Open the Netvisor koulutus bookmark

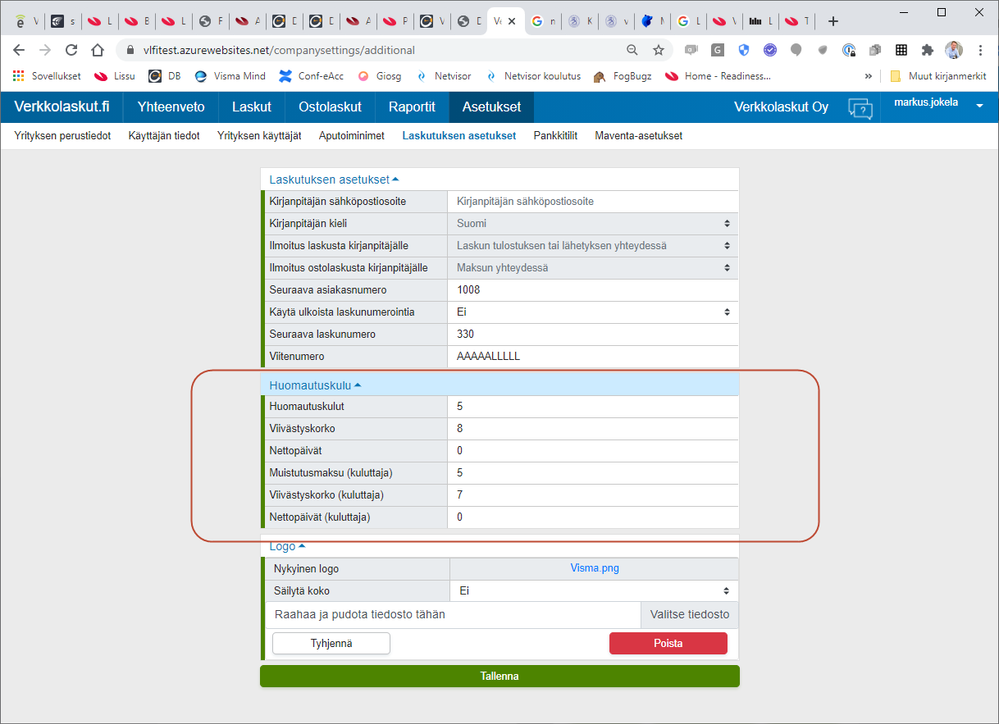pos(534,76)
